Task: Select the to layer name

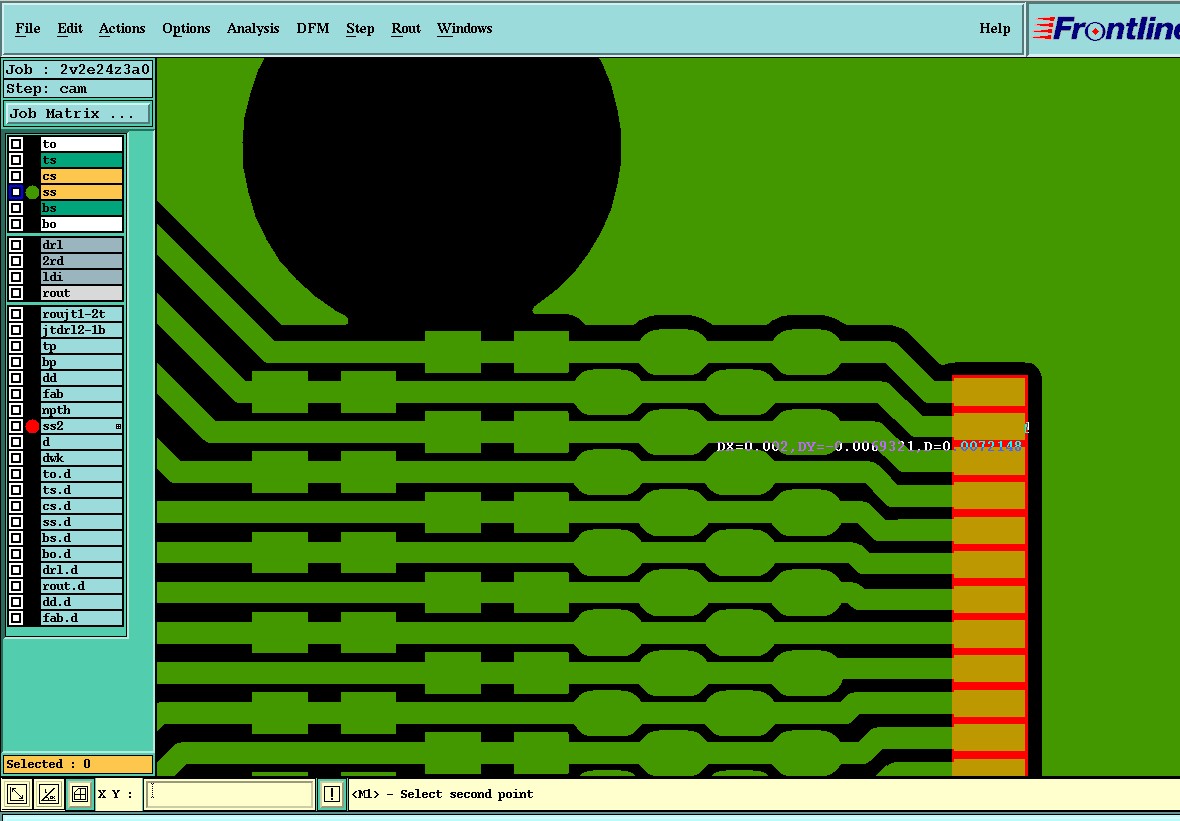Action: pyautogui.click(x=81, y=144)
